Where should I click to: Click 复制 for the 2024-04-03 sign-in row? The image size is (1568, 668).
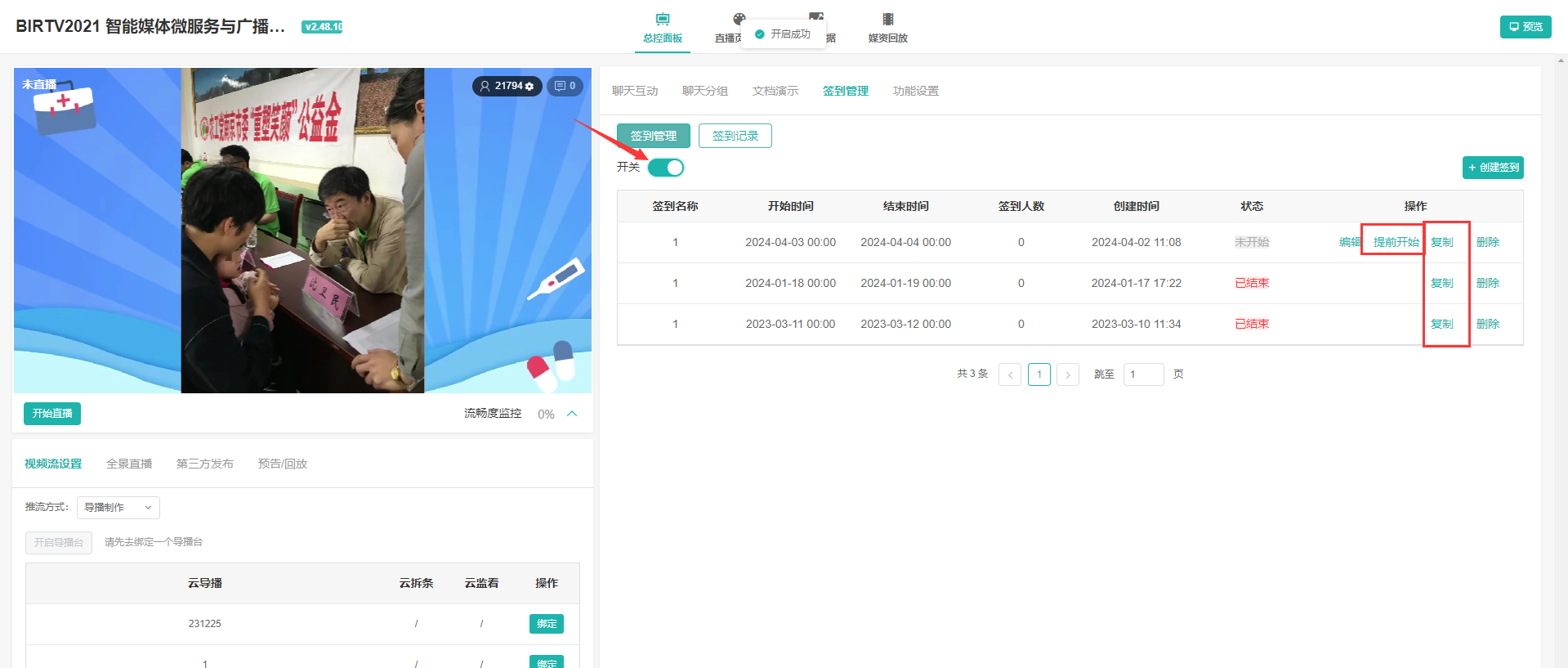[x=1442, y=242]
